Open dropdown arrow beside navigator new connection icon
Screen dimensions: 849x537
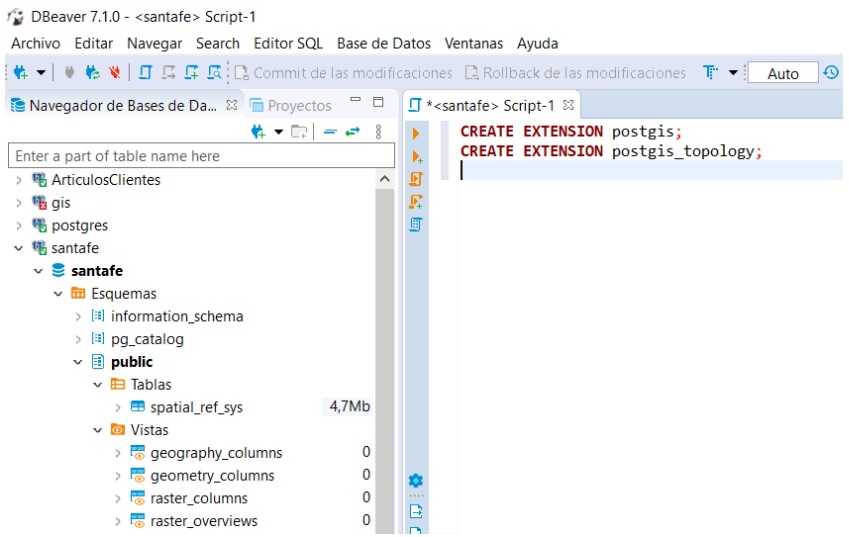[279, 132]
